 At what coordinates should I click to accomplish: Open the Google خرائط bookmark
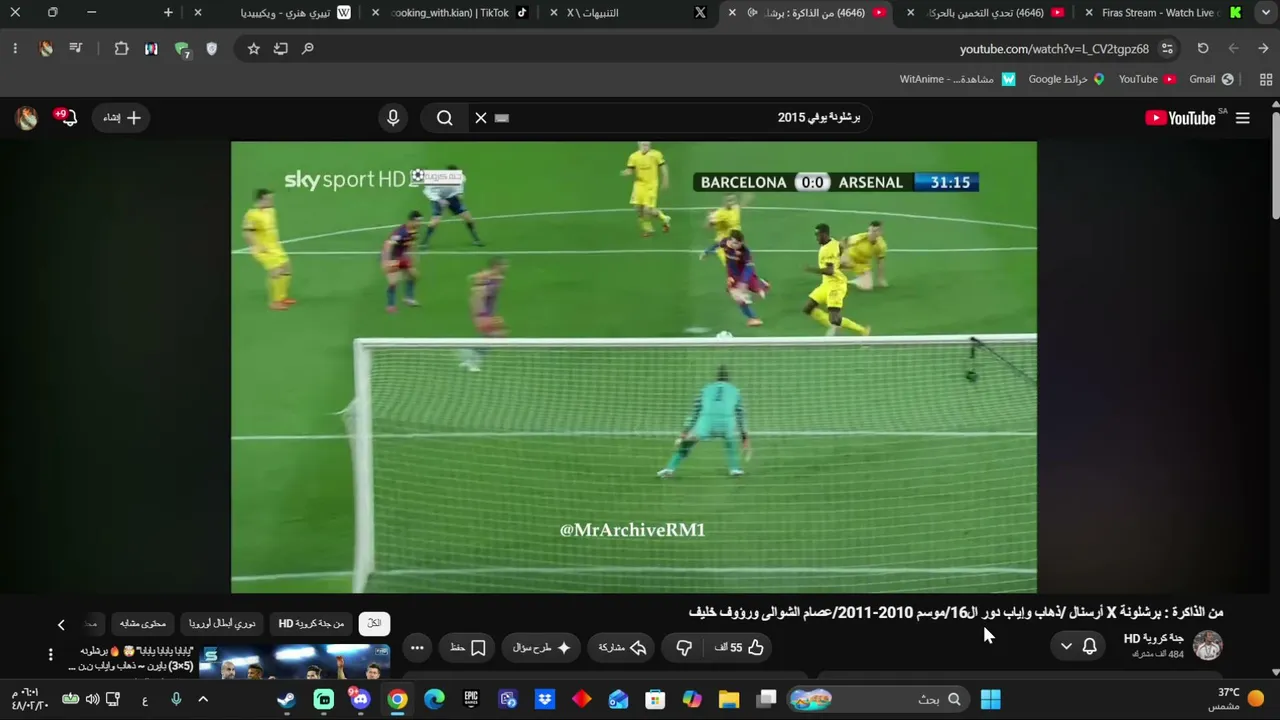click(x=1067, y=79)
